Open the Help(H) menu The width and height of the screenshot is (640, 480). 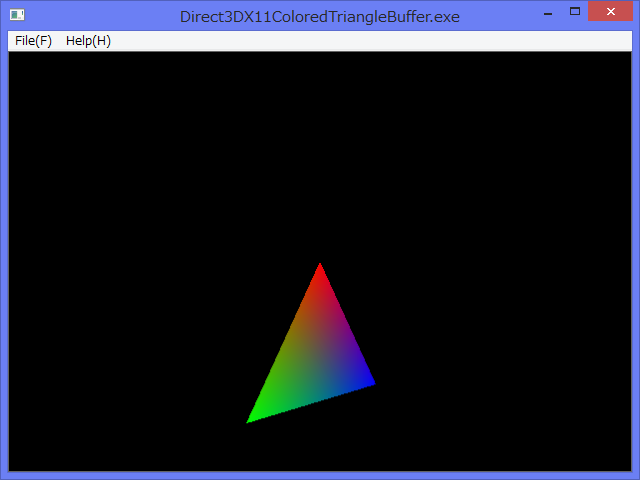pos(88,41)
